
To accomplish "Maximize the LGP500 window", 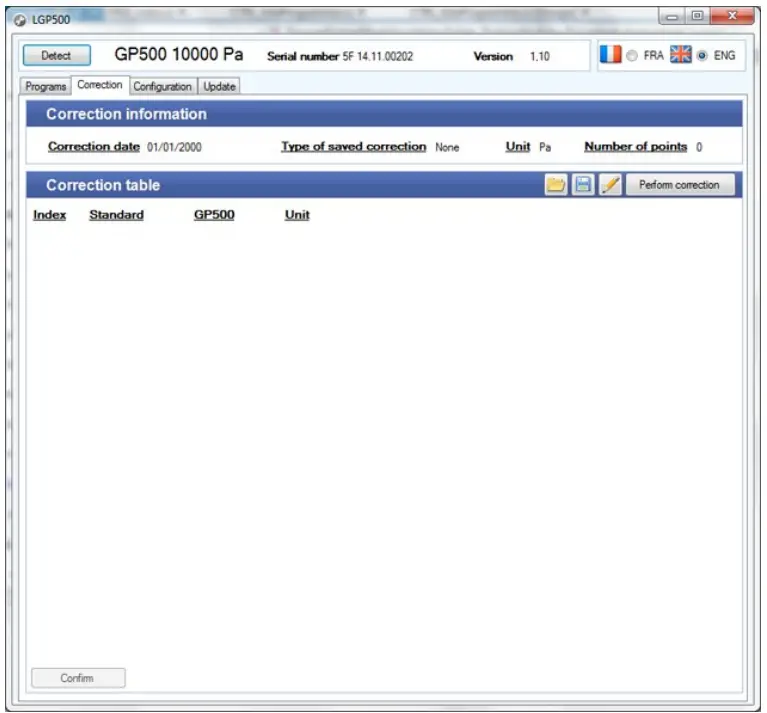I will (x=698, y=17).
